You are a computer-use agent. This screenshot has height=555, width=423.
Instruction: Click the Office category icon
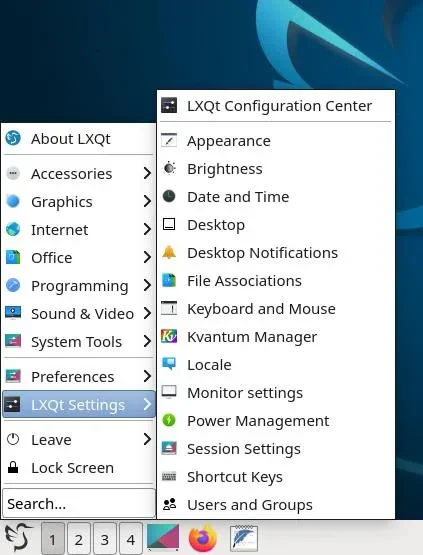point(13,257)
